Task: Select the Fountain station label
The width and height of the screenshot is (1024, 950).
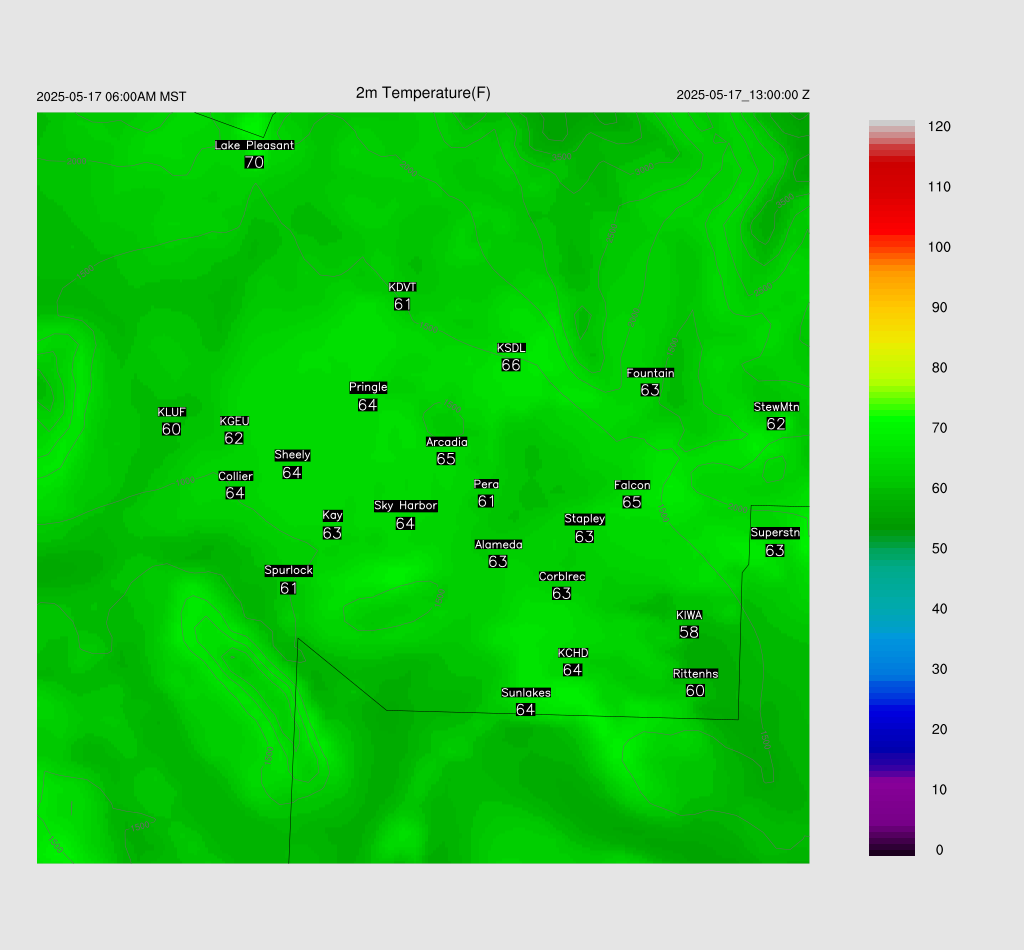Action: coord(650,373)
